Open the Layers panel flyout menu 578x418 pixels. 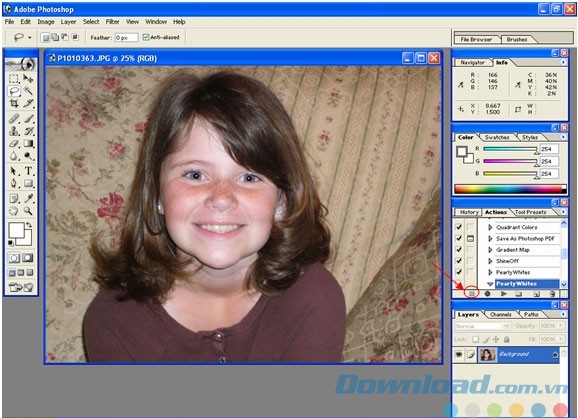coord(563,314)
